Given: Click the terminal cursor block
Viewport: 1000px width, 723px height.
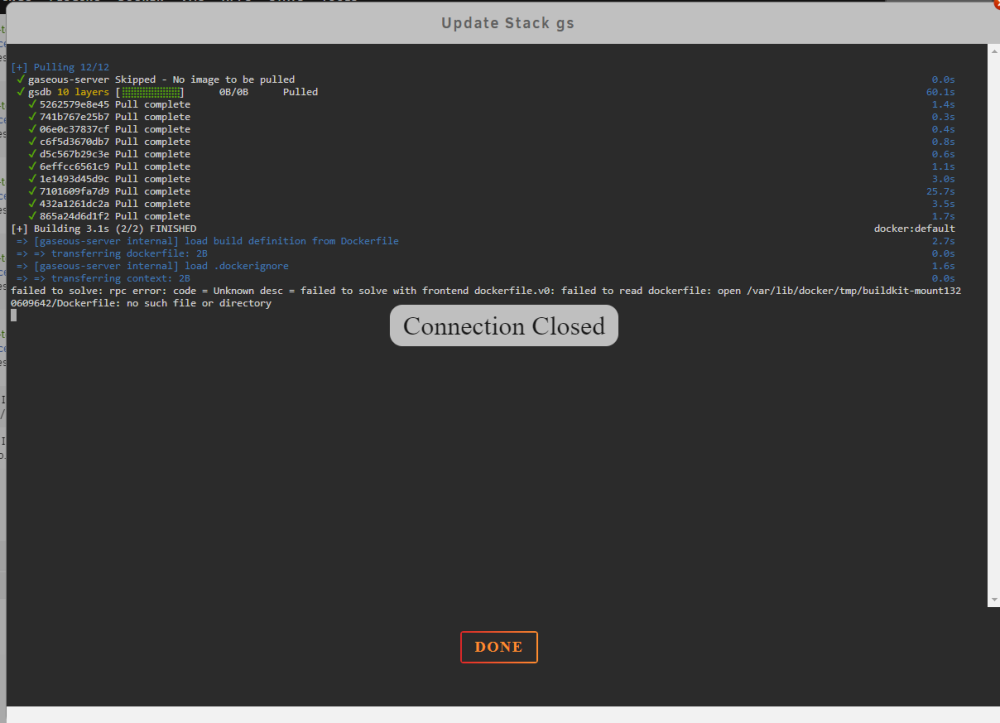Looking at the screenshot, I should click(x=13, y=316).
